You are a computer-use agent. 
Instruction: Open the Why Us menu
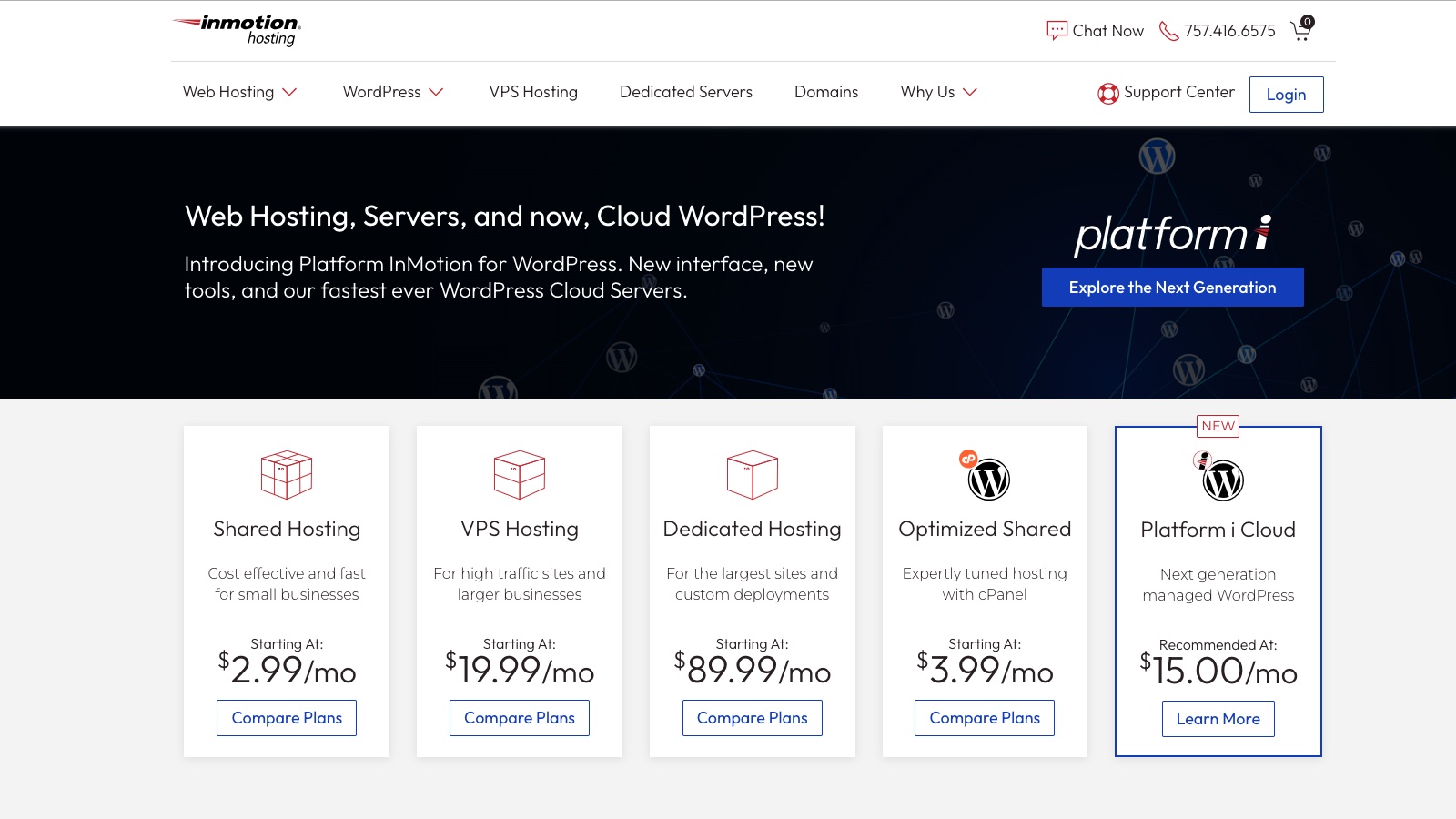927,92
